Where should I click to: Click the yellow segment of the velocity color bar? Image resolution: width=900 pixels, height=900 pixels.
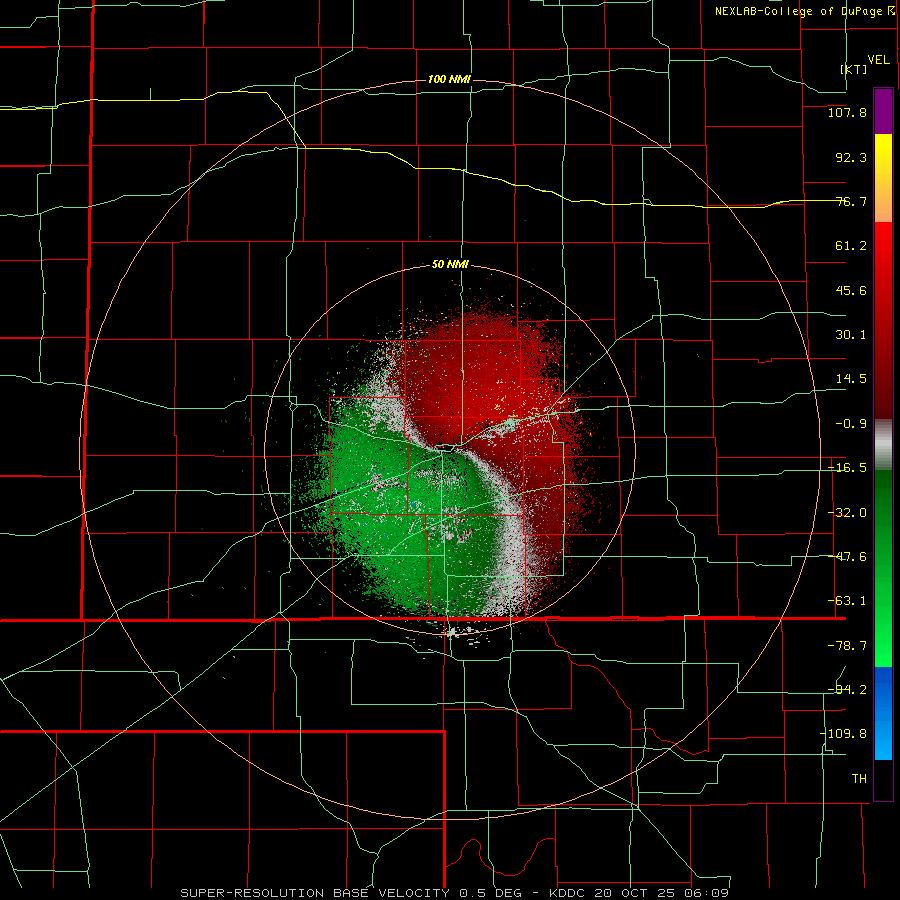[x=883, y=178]
